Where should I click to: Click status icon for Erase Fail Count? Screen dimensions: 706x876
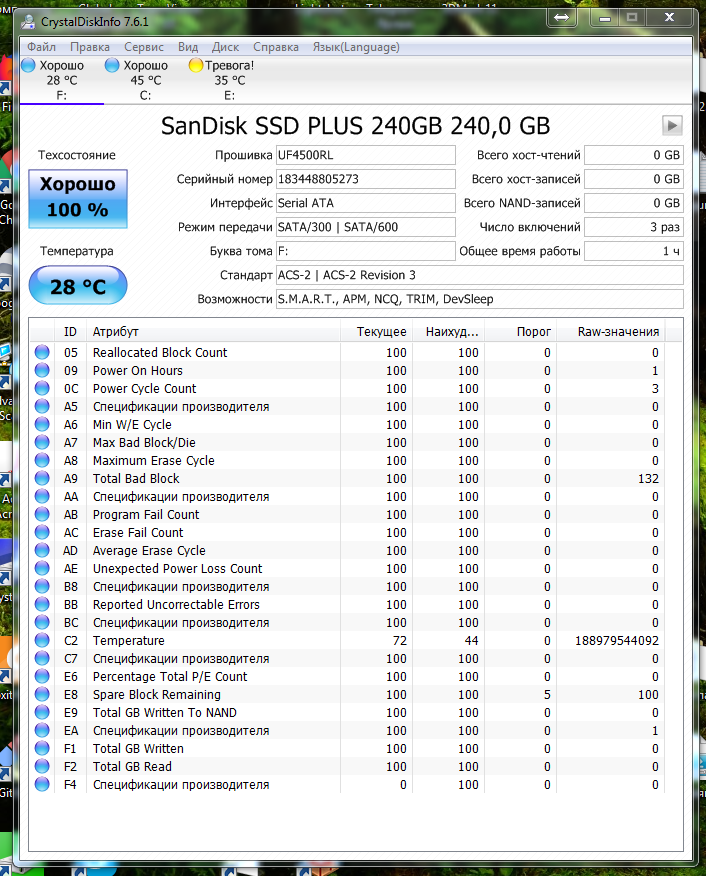pos(42,532)
